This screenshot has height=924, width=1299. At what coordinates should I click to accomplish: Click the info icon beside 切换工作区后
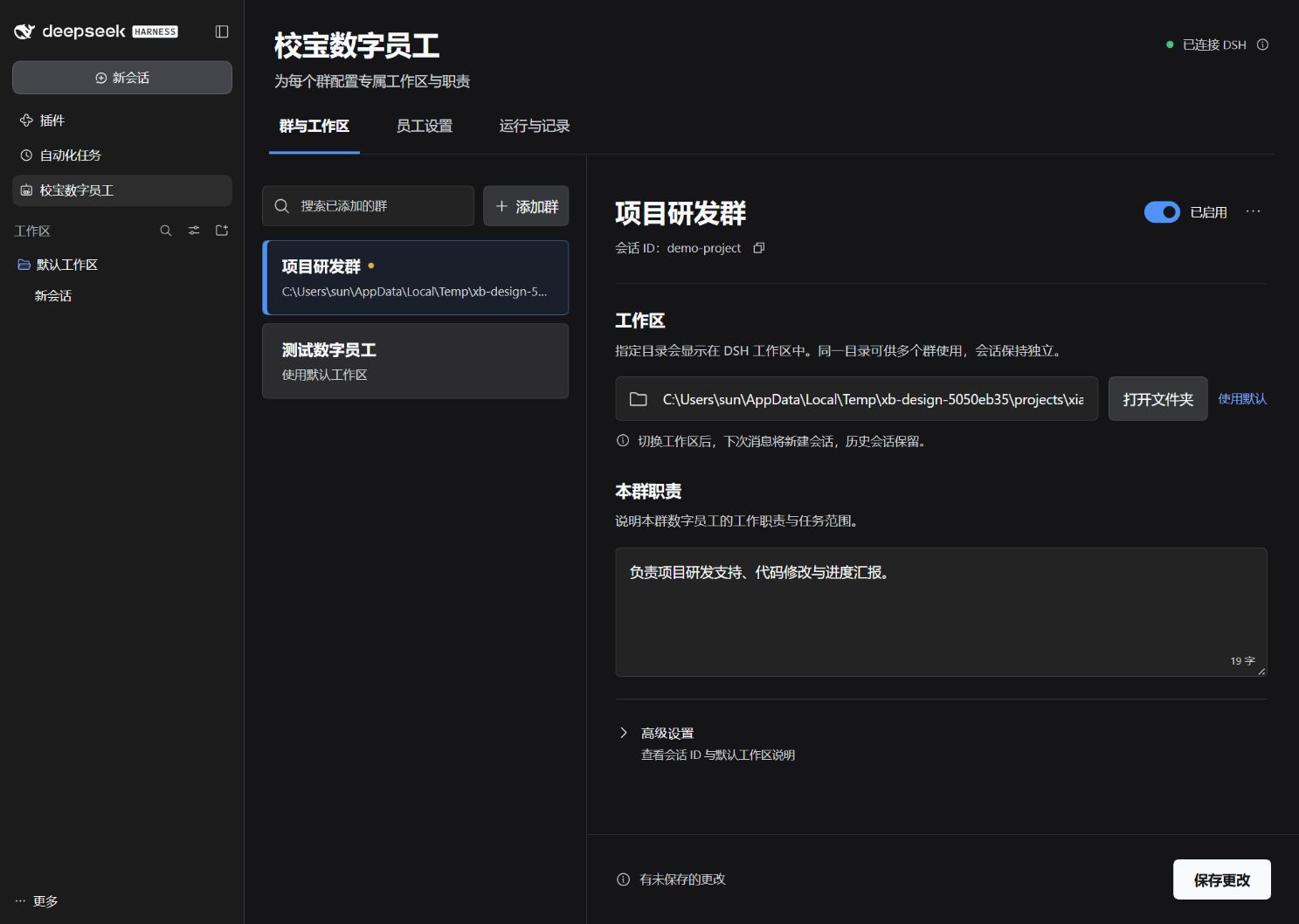tap(623, 441)
